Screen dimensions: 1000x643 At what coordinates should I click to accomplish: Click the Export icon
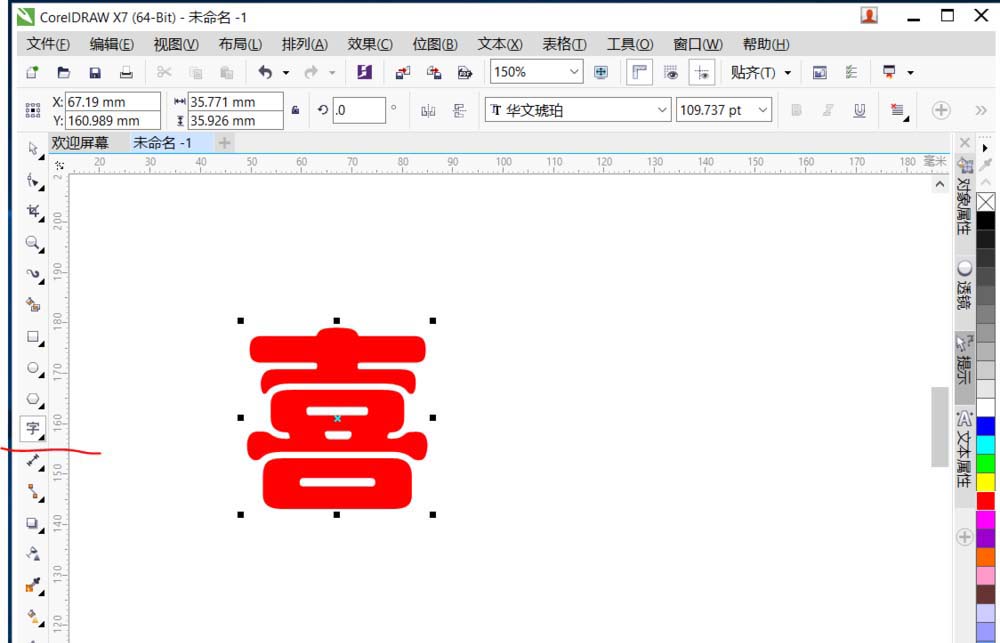[434, 72]
